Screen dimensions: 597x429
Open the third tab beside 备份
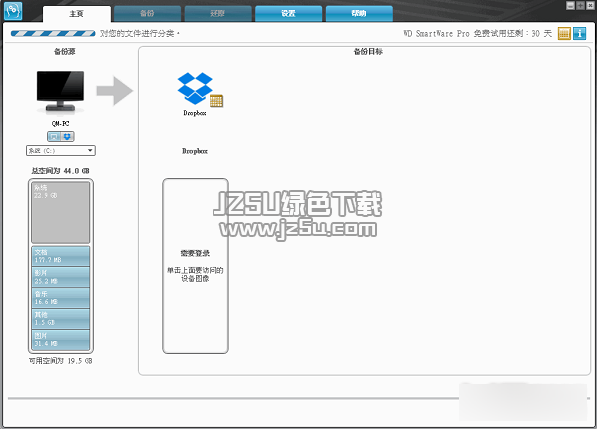click(x=218, y=14)
